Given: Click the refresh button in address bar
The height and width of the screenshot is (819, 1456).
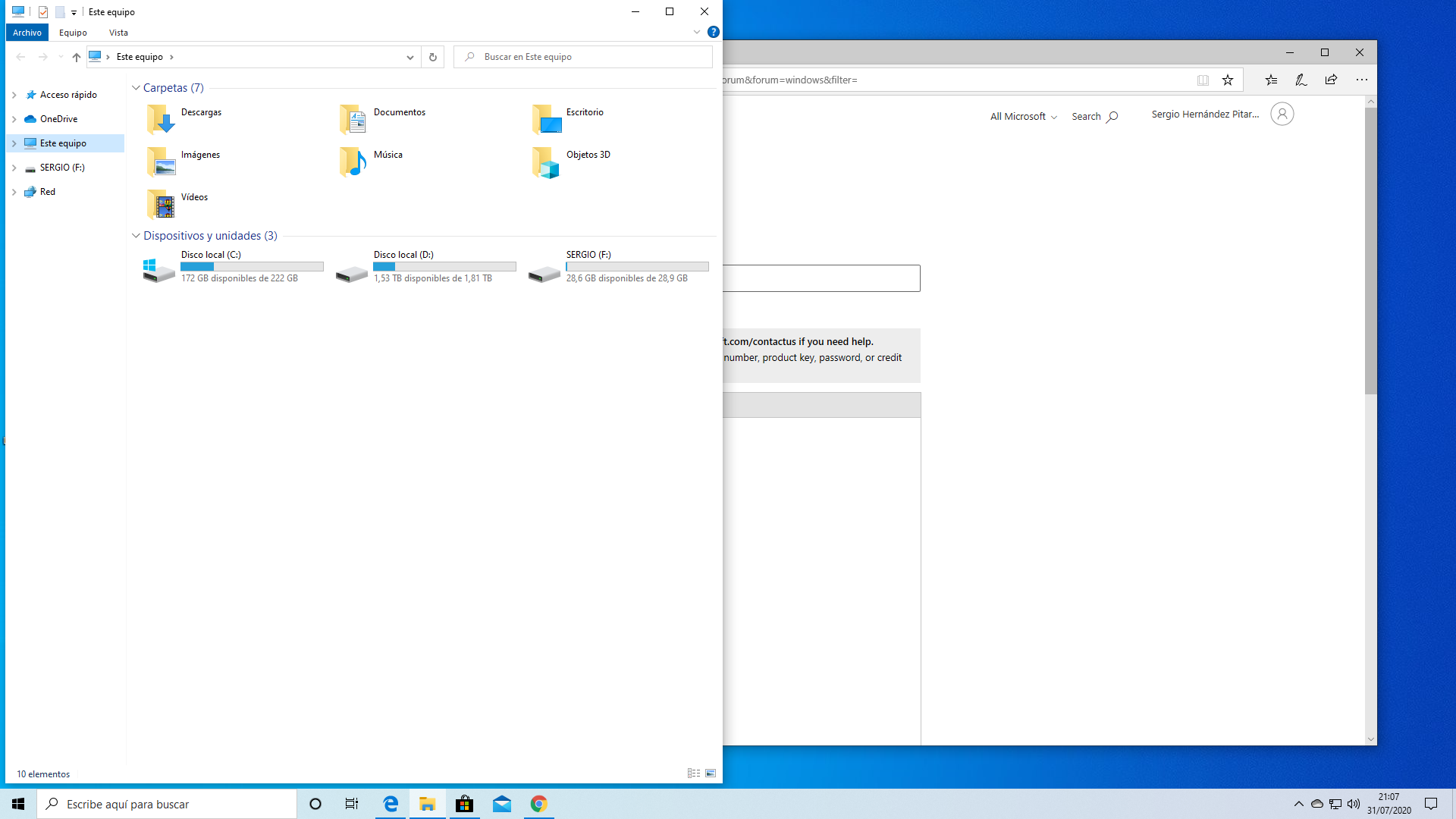Looking at the screenshot, I should point(432,57).
